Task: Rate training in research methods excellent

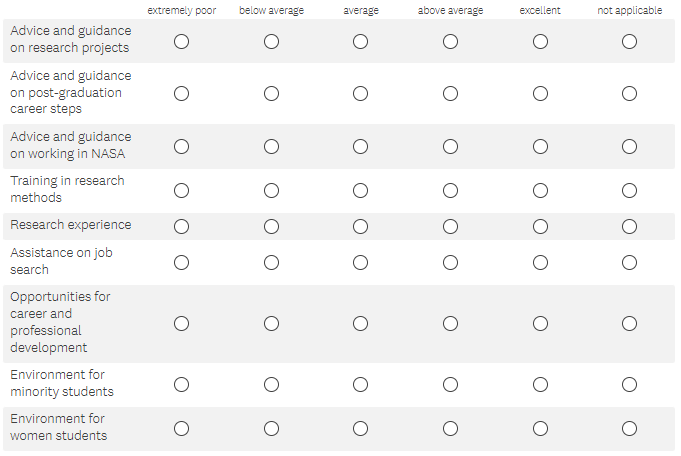Action: [x=540, y=190]
